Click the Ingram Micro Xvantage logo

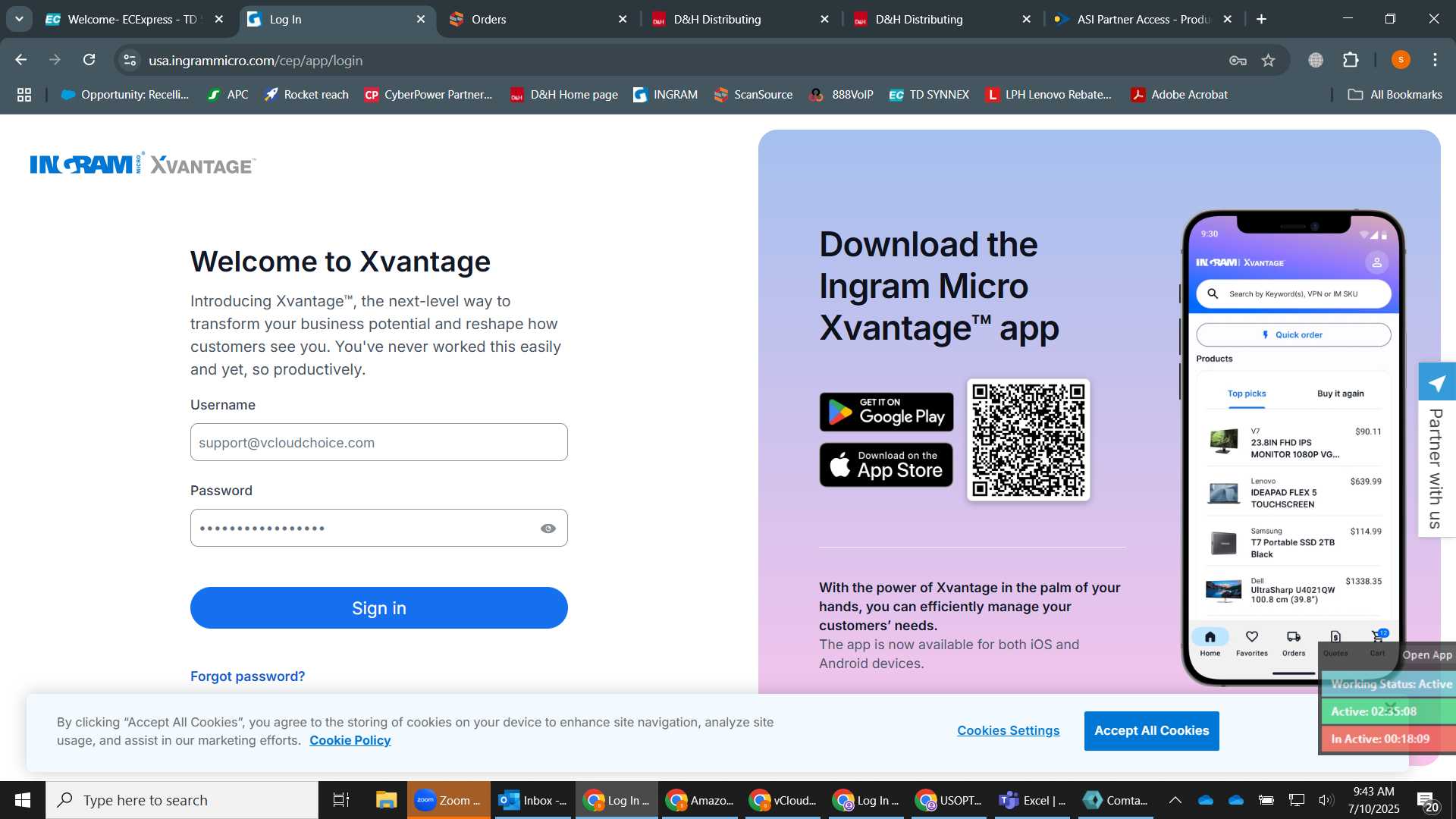pyautogui.click(x=143, y=164)
